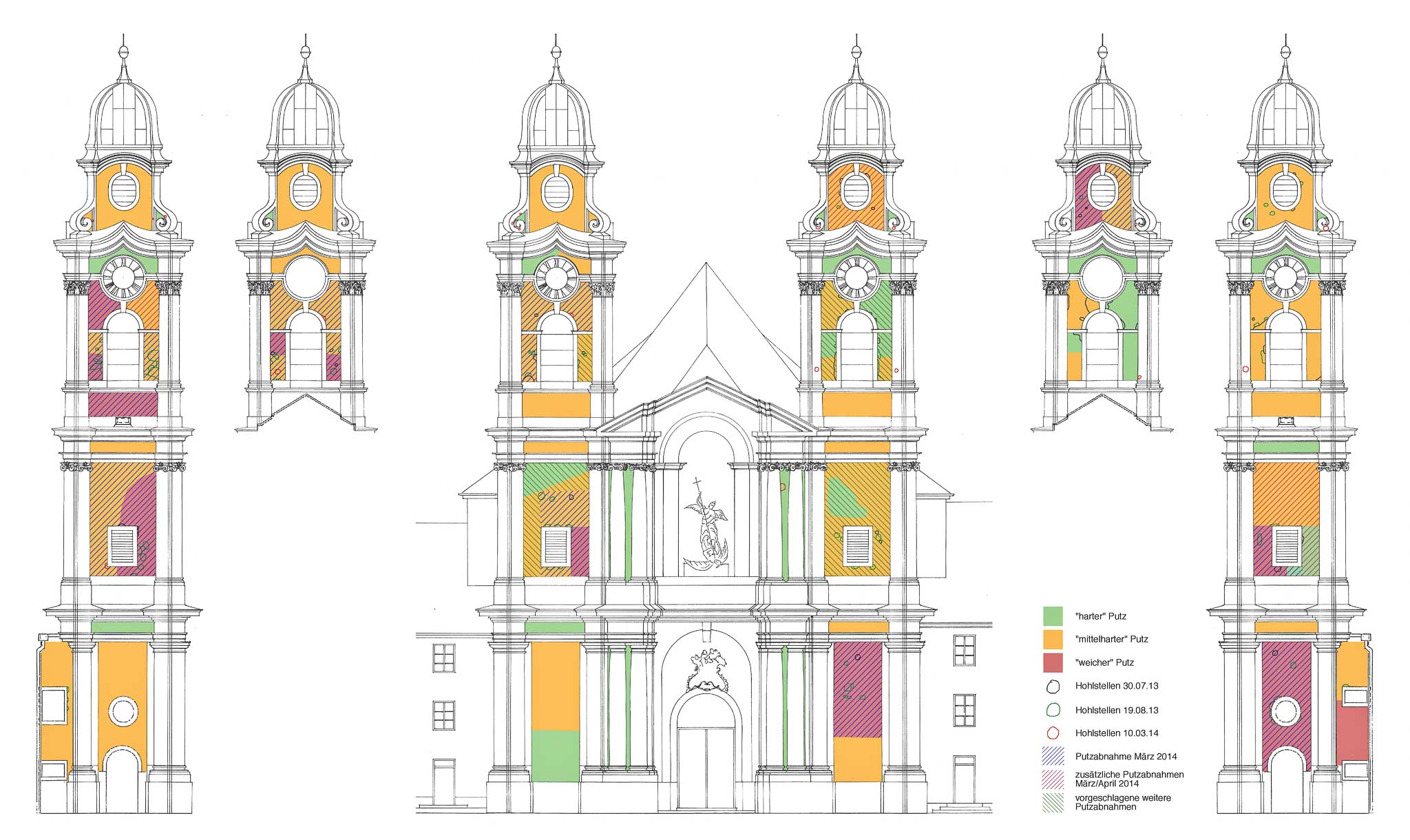Click the oval window in the second tower top
The height and width of the screenshot is (840, 1410).
305,191
